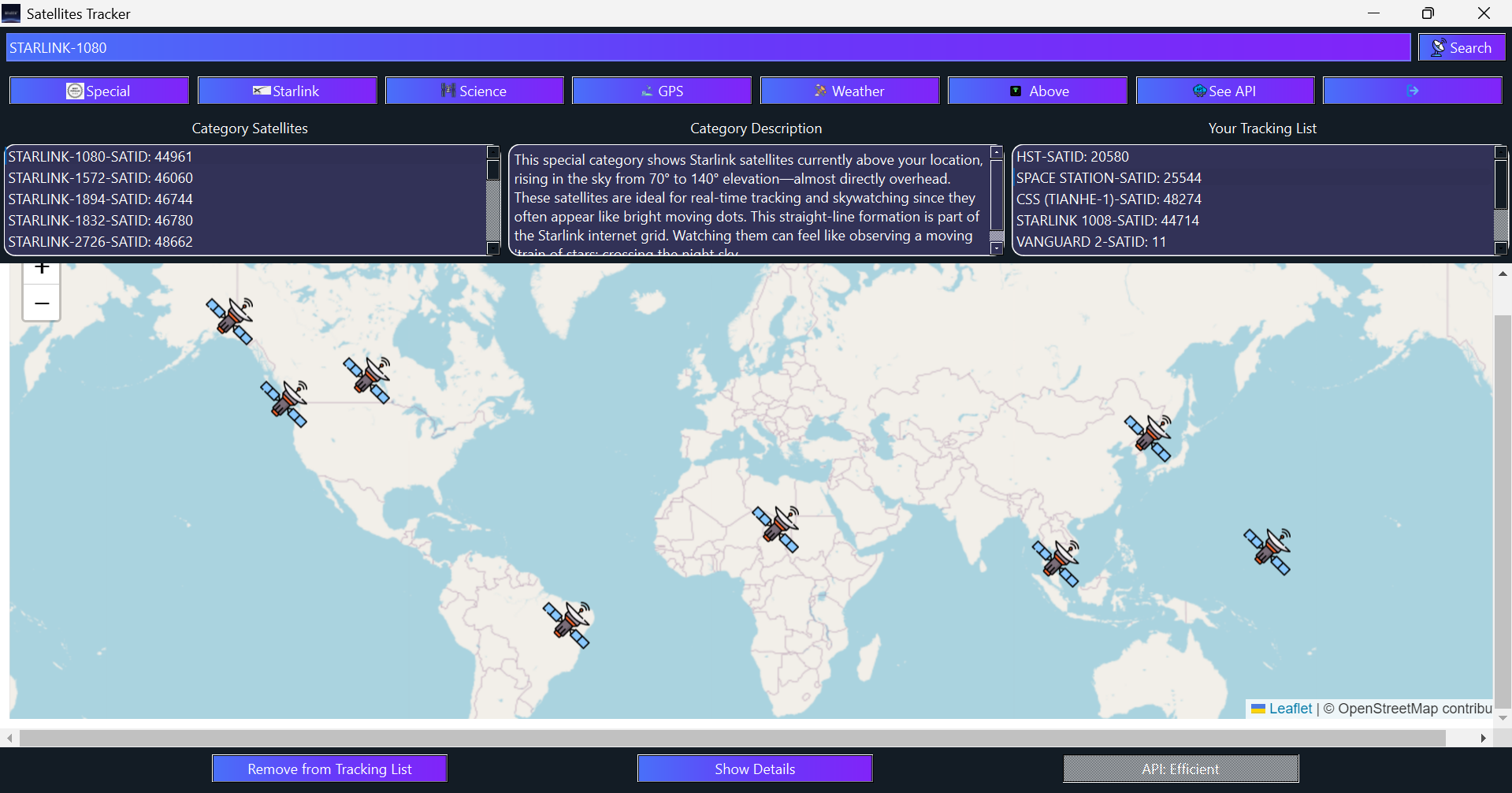
Task: Select the Above category
Action: point(1037,90)
